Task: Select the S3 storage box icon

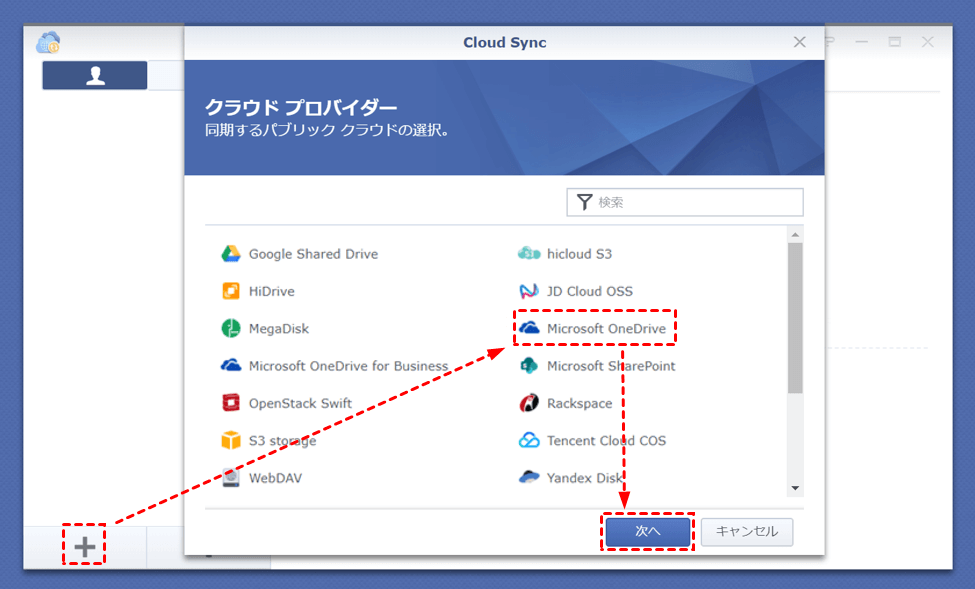Action: click(x=231, y=440)
